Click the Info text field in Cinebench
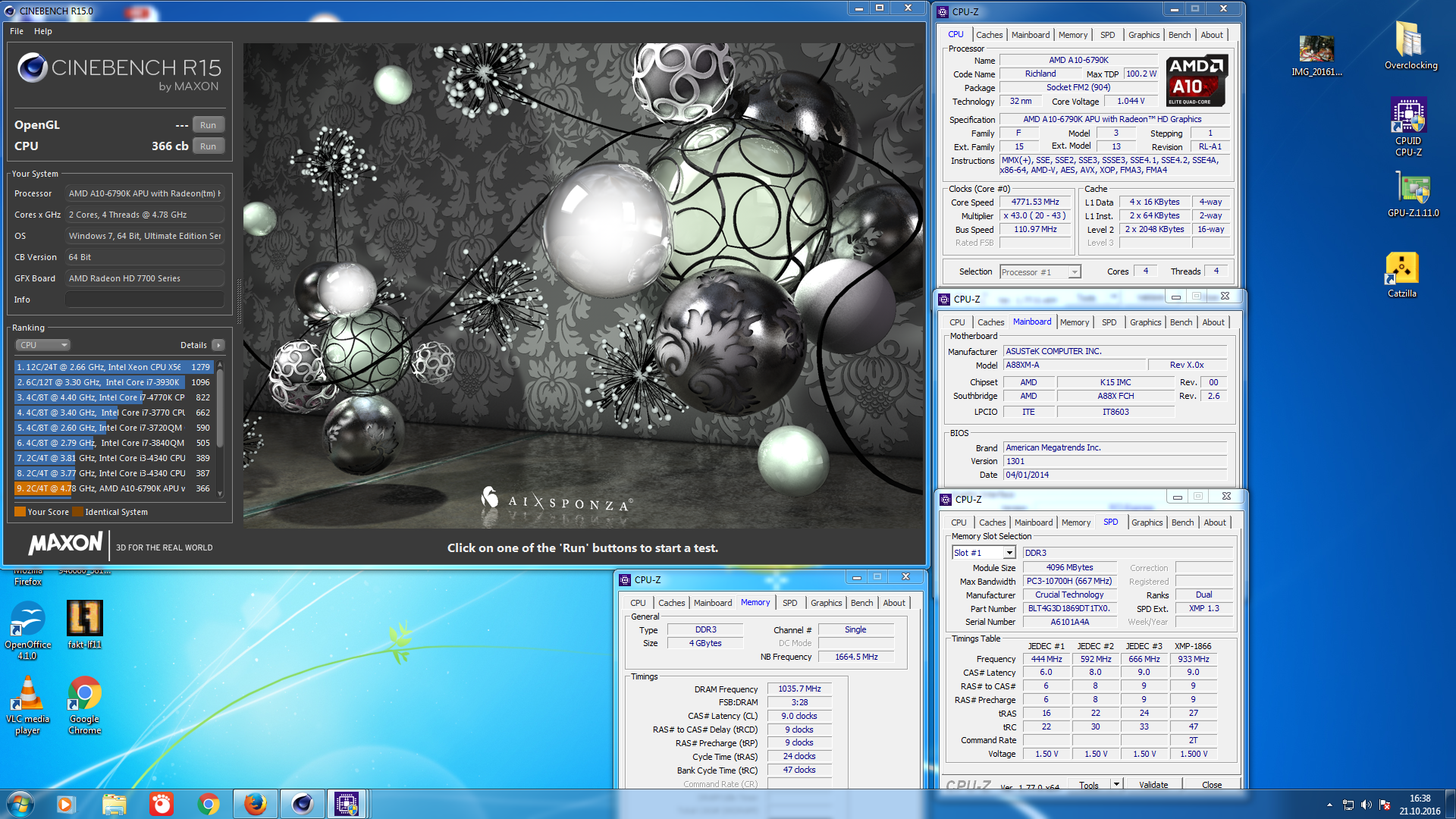The height and width of the screenshot is (819, 1456). click(145, 300)
